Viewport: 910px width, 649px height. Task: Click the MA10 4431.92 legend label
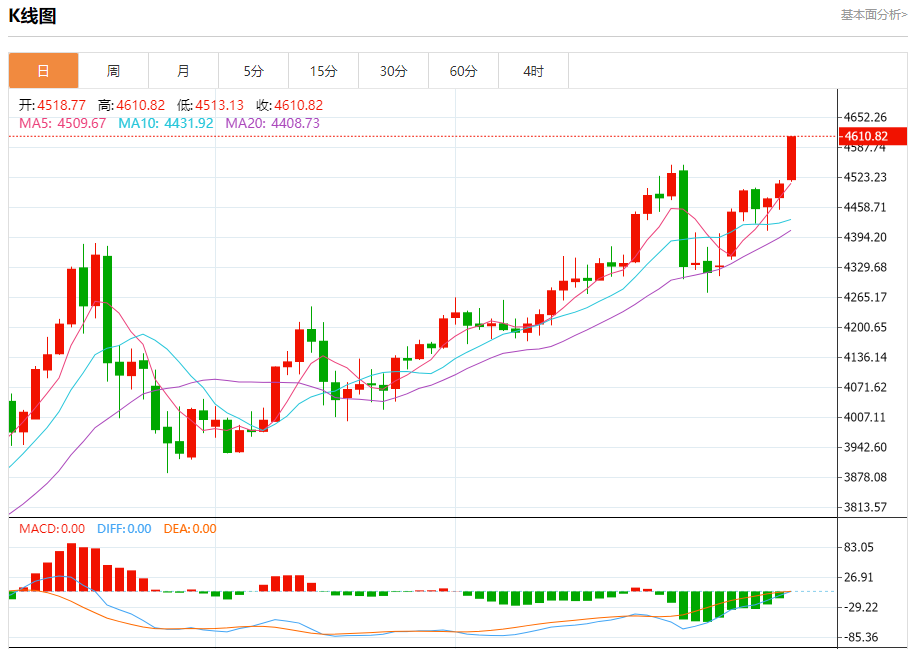click(x=165, y=123)
